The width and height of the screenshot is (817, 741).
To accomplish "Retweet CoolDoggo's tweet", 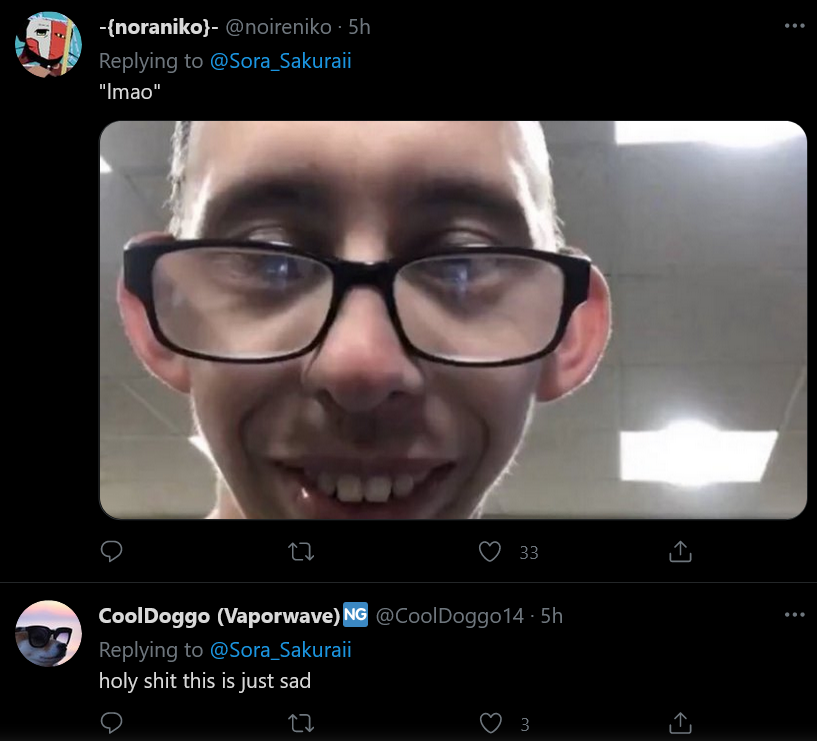I will pos(301,723).
